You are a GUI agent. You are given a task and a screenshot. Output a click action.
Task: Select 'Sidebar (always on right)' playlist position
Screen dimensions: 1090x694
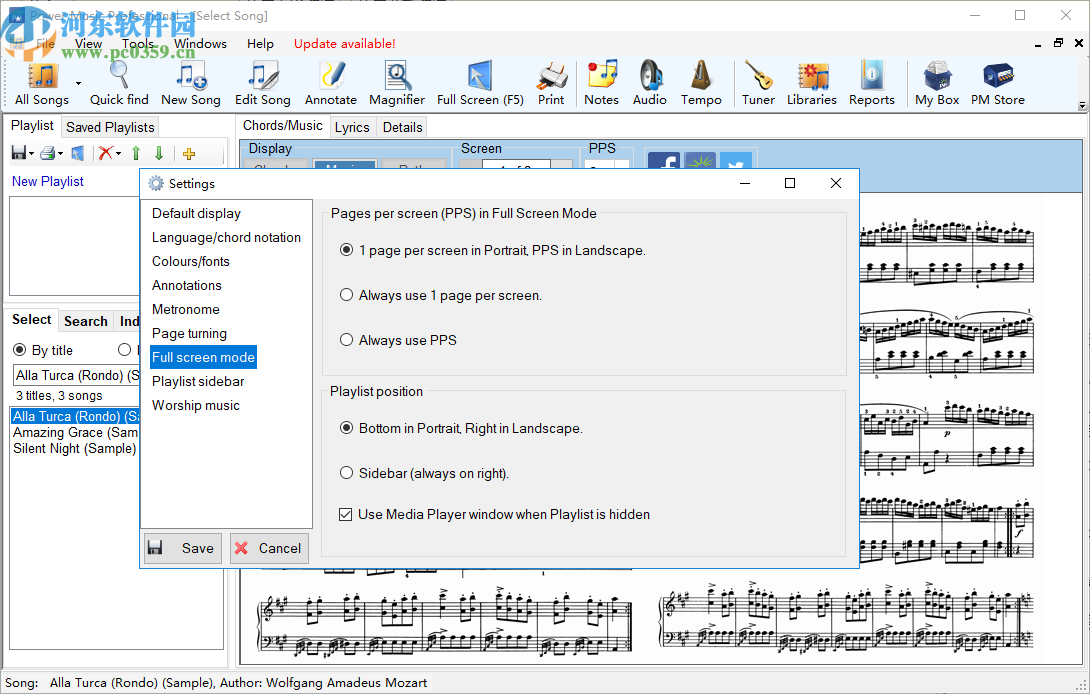coord(347,473)
